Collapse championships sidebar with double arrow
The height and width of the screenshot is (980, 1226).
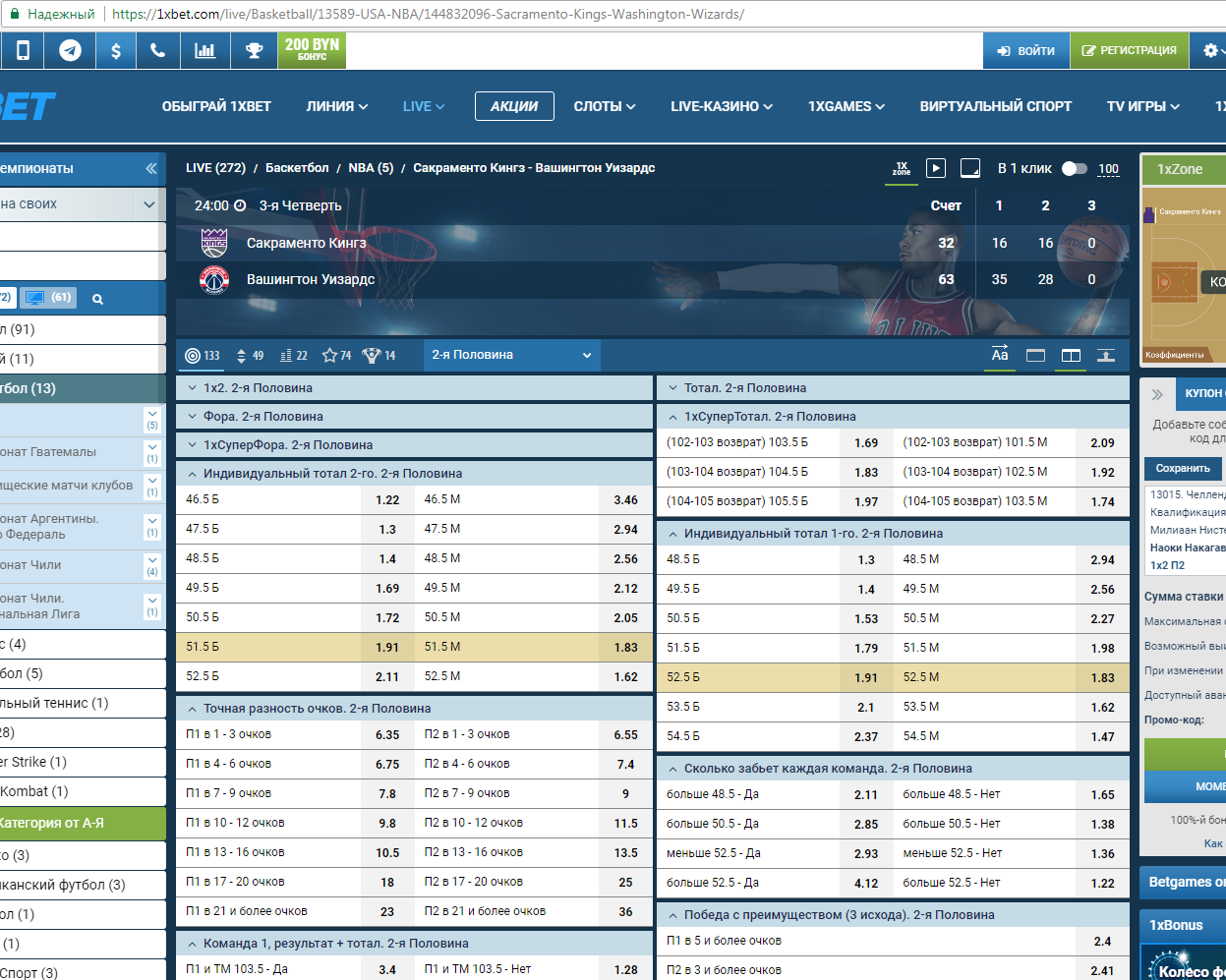[x=151, y=168]
